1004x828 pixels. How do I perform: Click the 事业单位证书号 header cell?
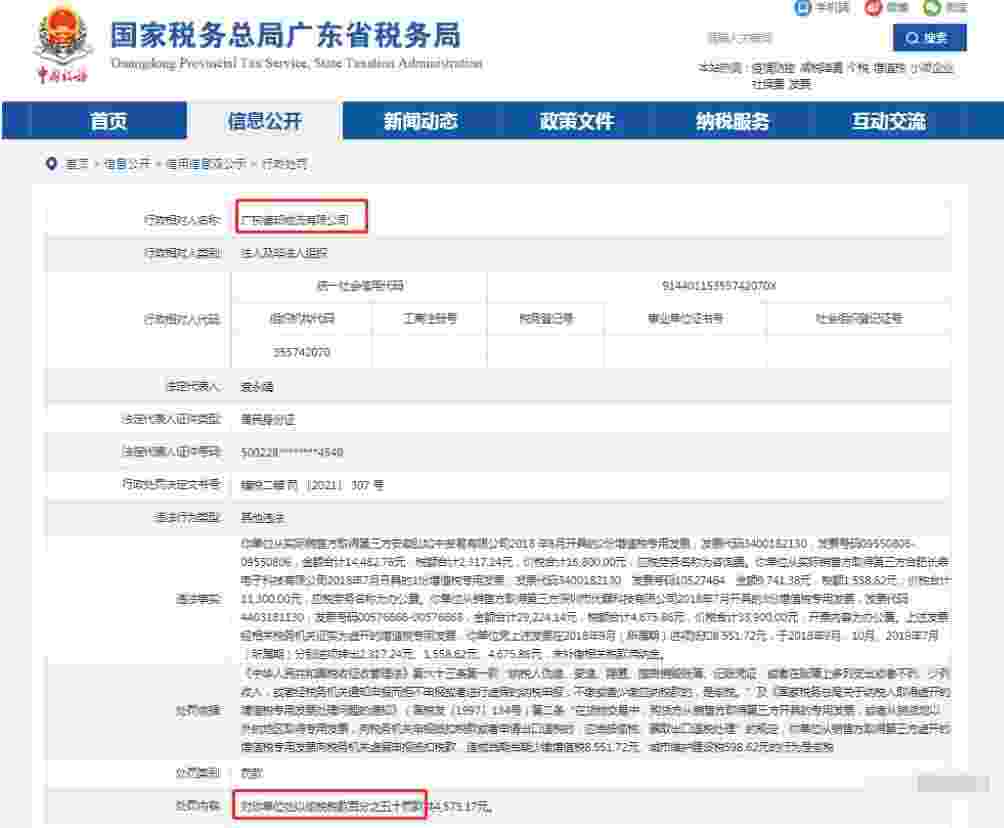[685, 318]
